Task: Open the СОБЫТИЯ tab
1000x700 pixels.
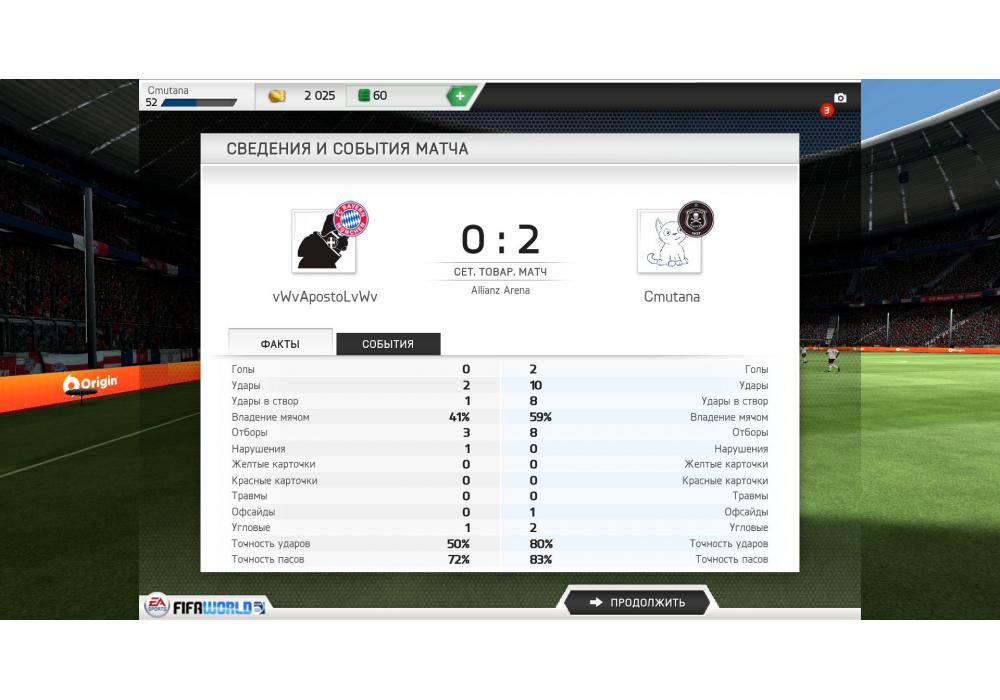Action: (x=388, y=344)
